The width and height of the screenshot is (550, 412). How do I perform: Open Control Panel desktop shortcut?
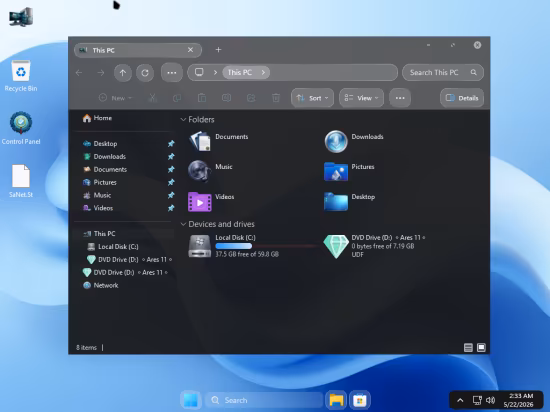click(x=21, y=128)
